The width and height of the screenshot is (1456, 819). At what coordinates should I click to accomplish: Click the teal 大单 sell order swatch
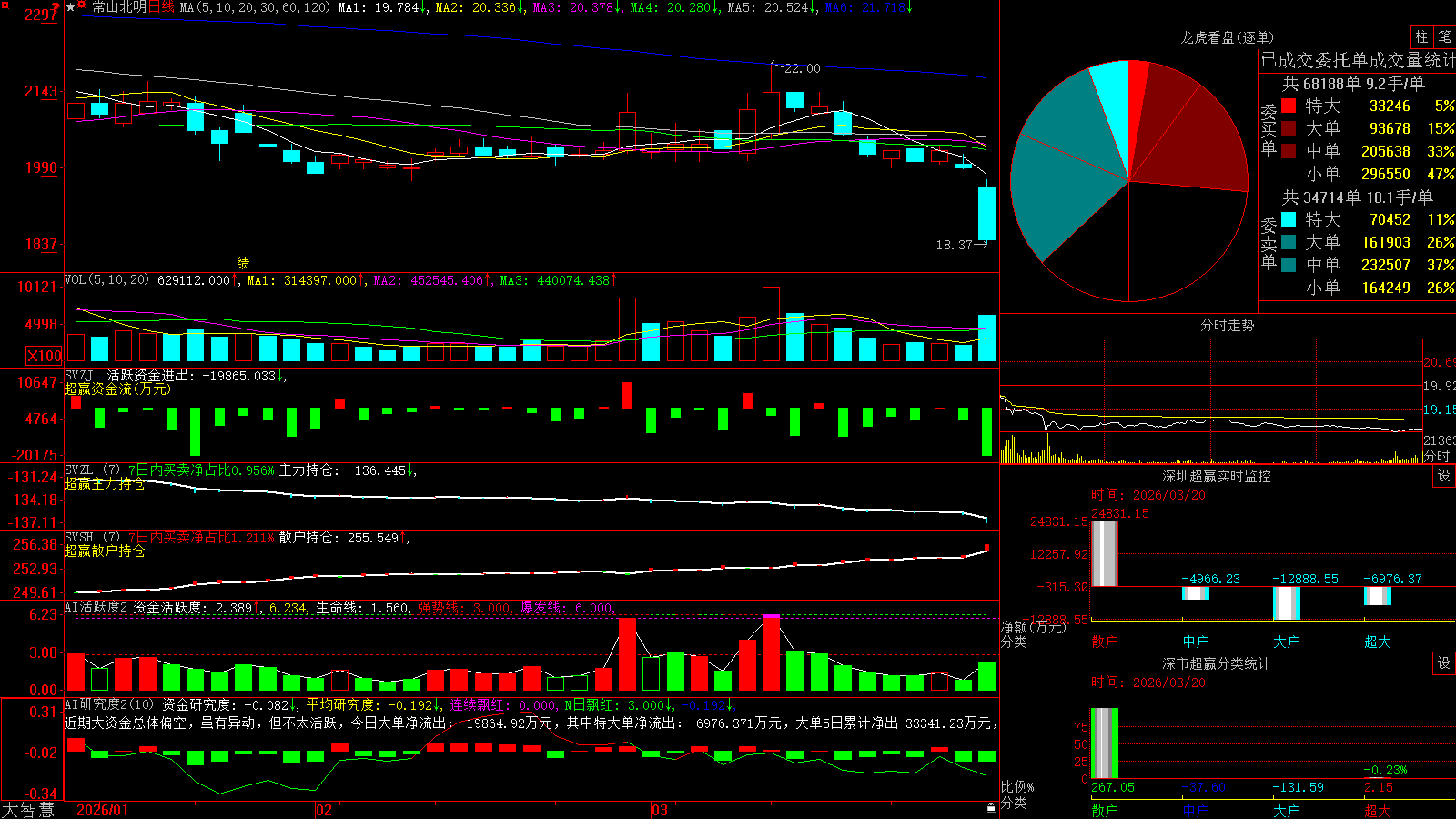click(x=1289, y=242)
